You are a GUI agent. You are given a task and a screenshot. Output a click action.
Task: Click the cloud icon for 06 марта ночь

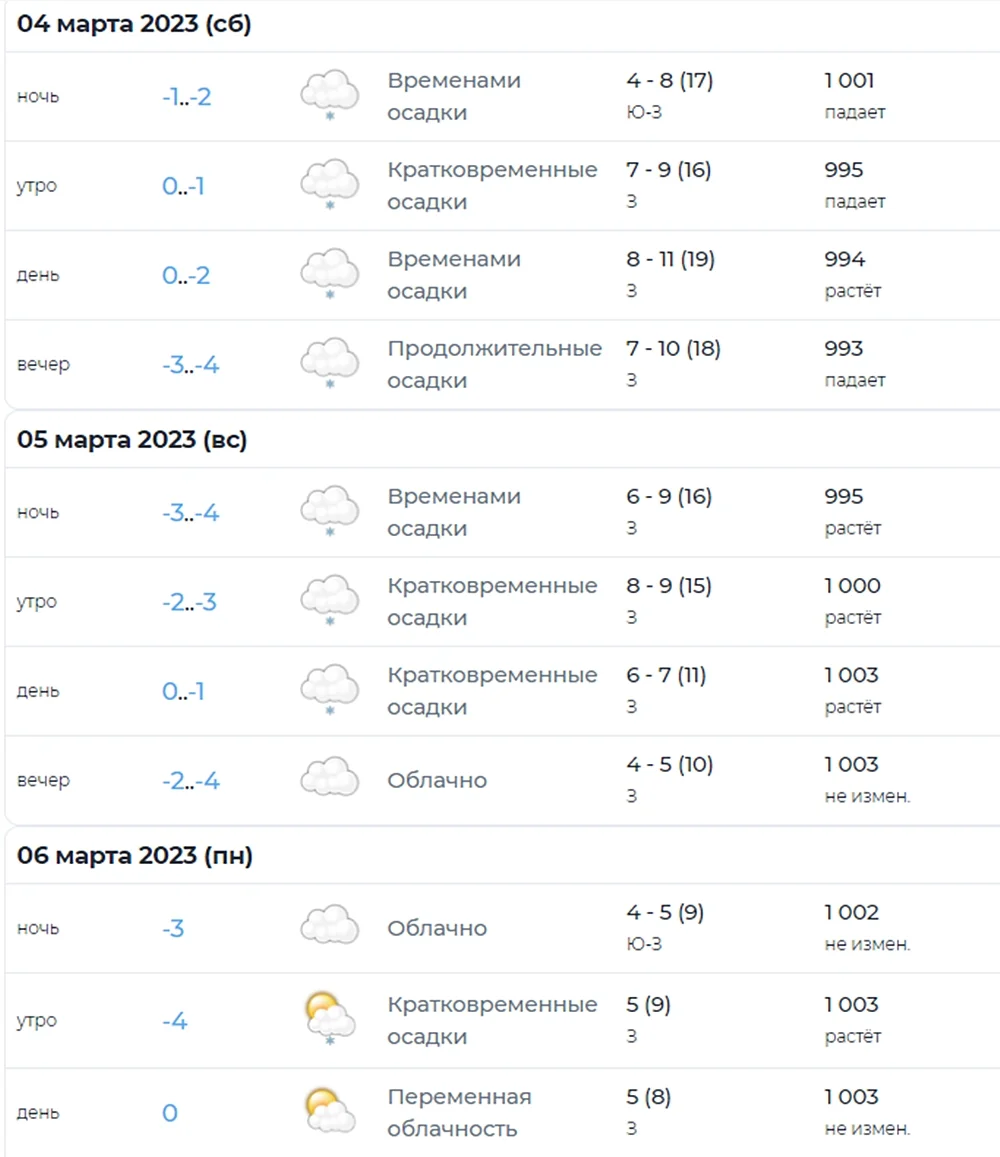(329, 925)
